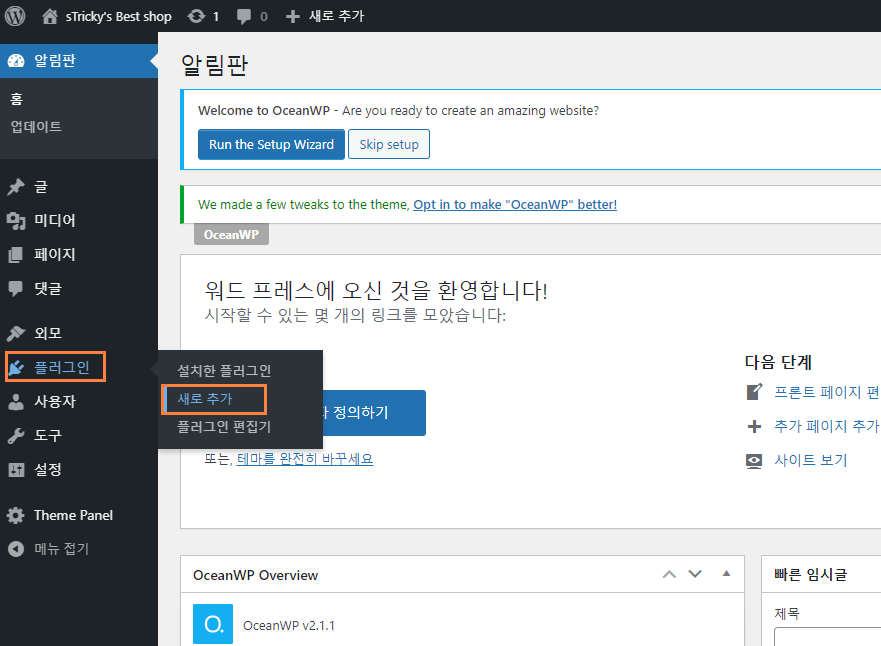This screenshot has width=881, height=646.
Task: Move OceanWP Overview widget up
Action: point(669,574)
